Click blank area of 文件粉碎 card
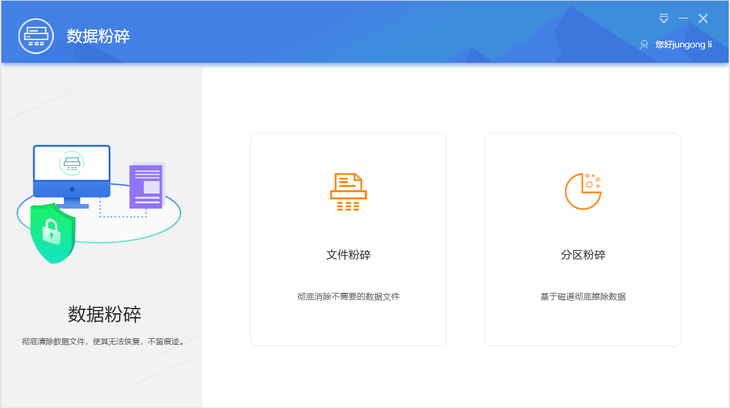730x408 pixels. point(348,326)
